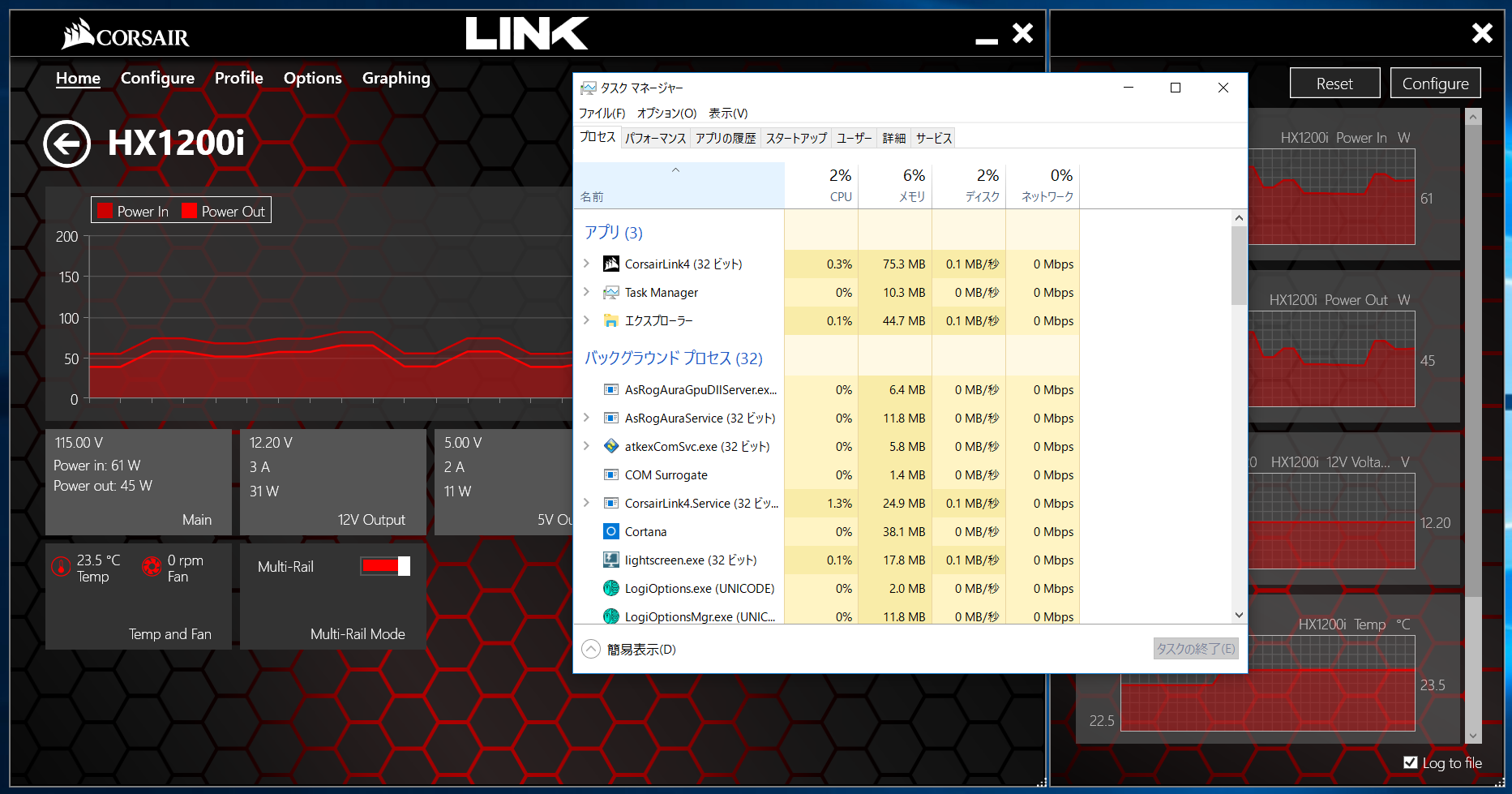Click the Corsair sails logo

pyautogui.click(x=79, y=34)
